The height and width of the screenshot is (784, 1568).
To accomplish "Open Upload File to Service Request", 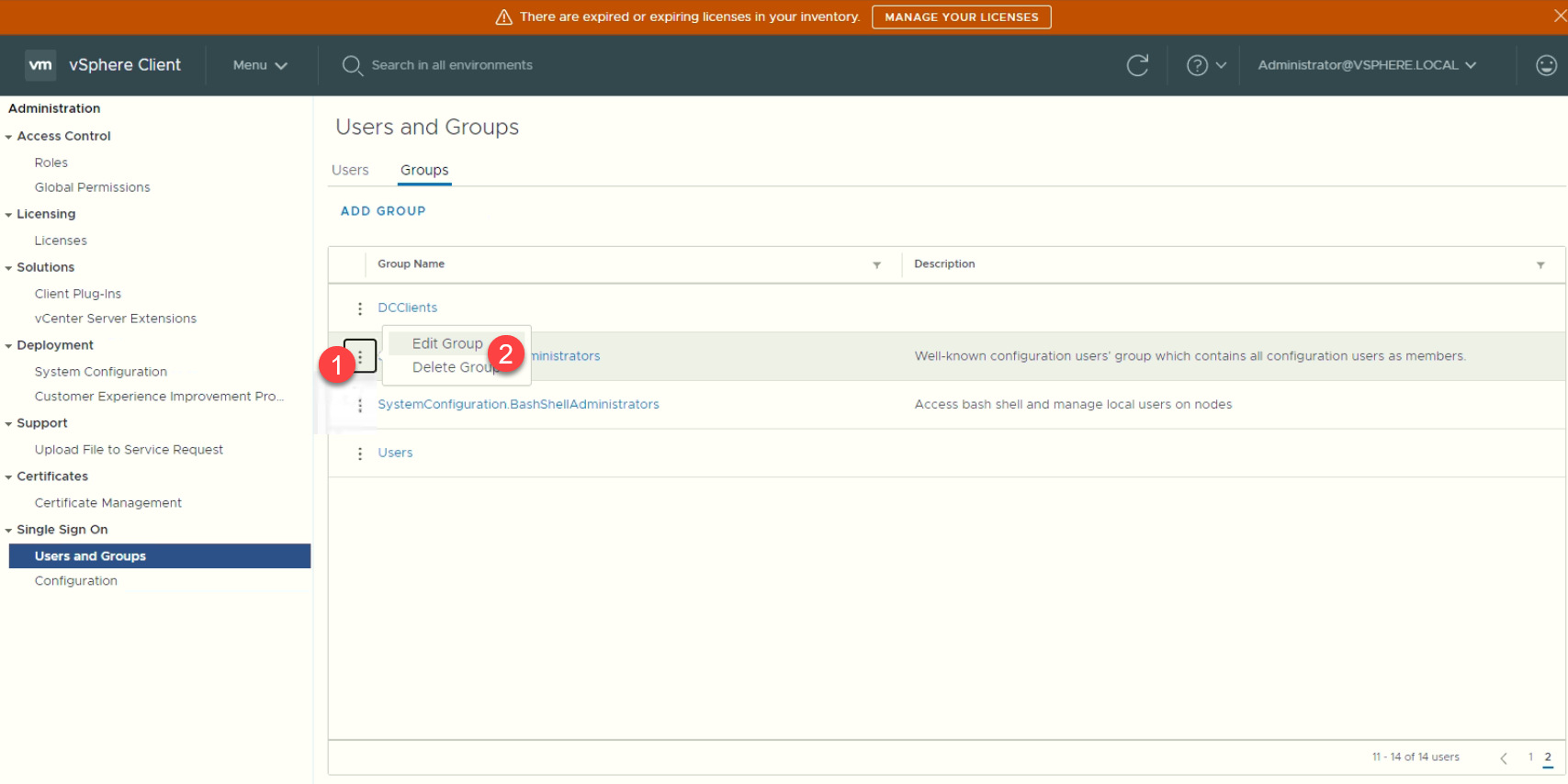I will [x=129, y=450].
